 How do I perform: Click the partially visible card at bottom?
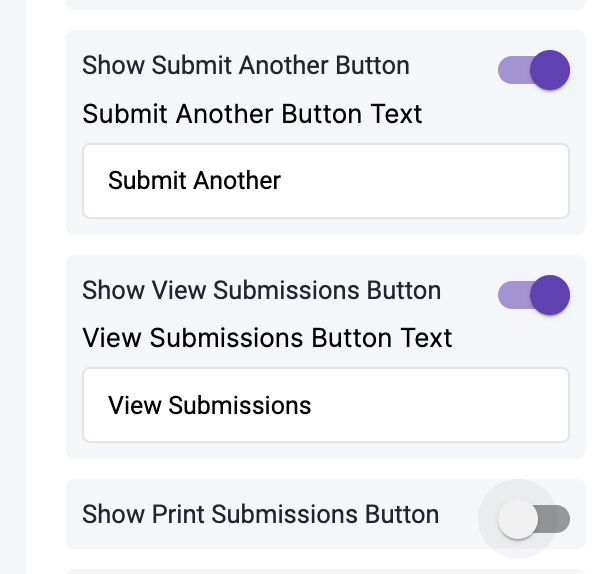(325, 571)
